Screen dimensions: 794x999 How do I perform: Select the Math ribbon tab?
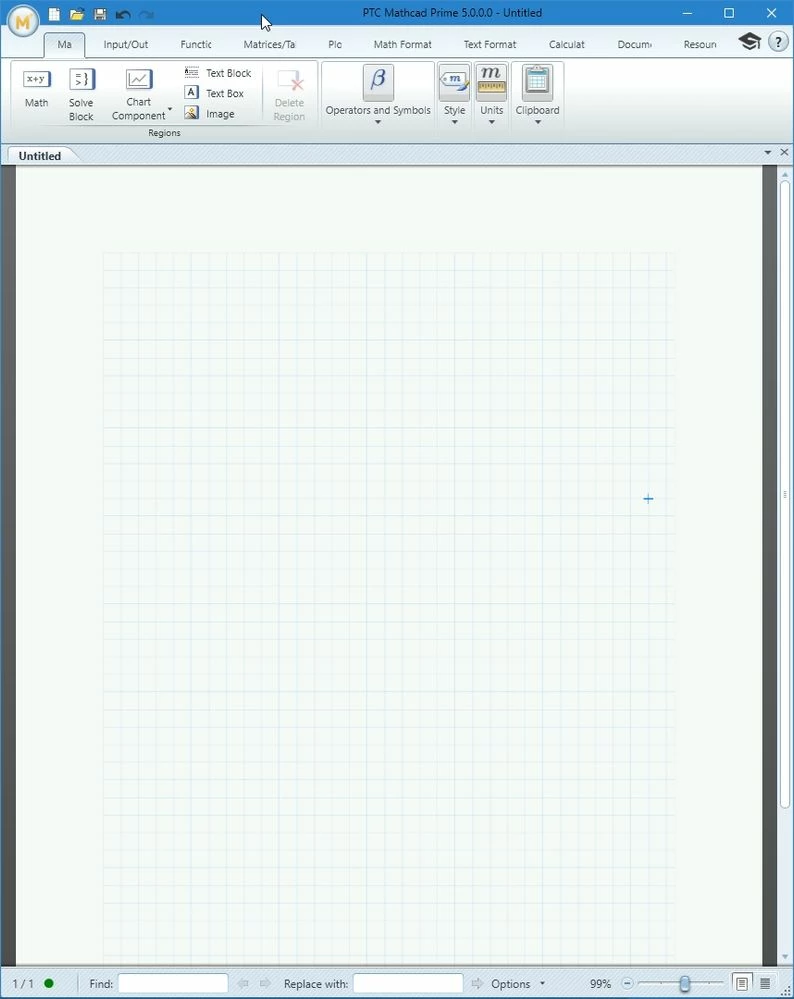64,45
